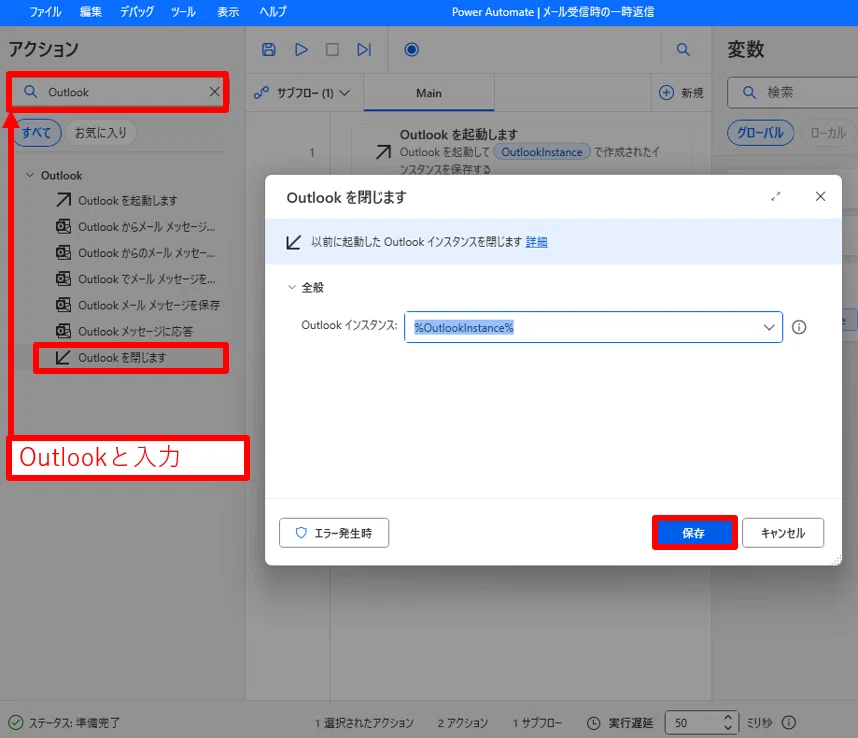
Task: Open the デバッグ menu
Action: (x=137, y=11)
